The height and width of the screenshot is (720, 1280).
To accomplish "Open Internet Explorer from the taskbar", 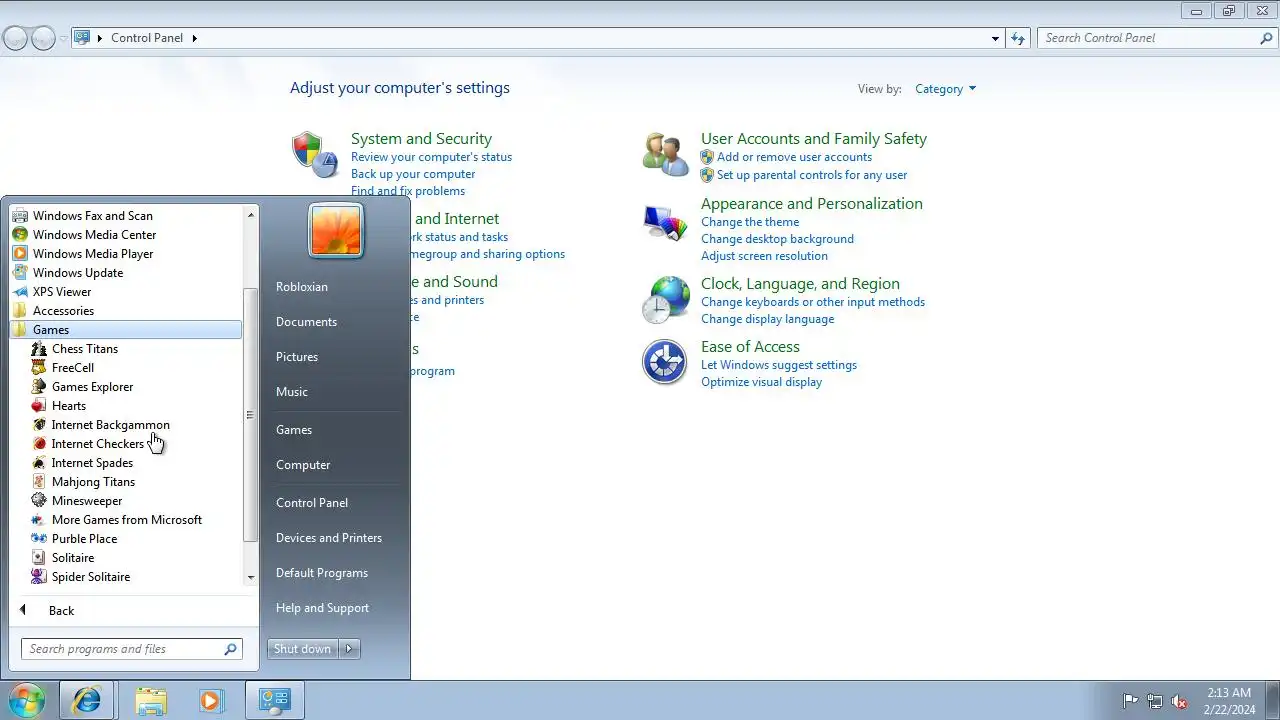I will tap(87, 701).
